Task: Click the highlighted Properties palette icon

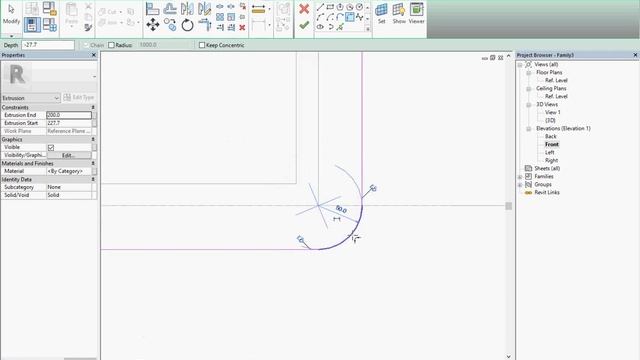Action: [x=32, y=25]
